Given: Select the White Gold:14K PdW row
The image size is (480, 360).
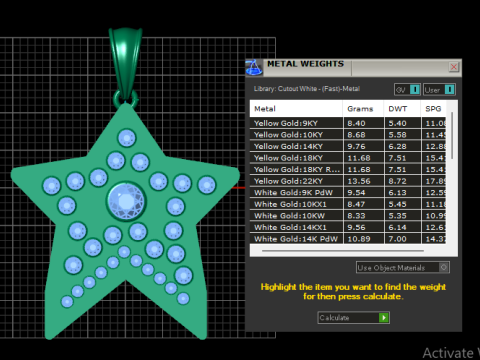Looking at the screenshot, I should [348, 239].
